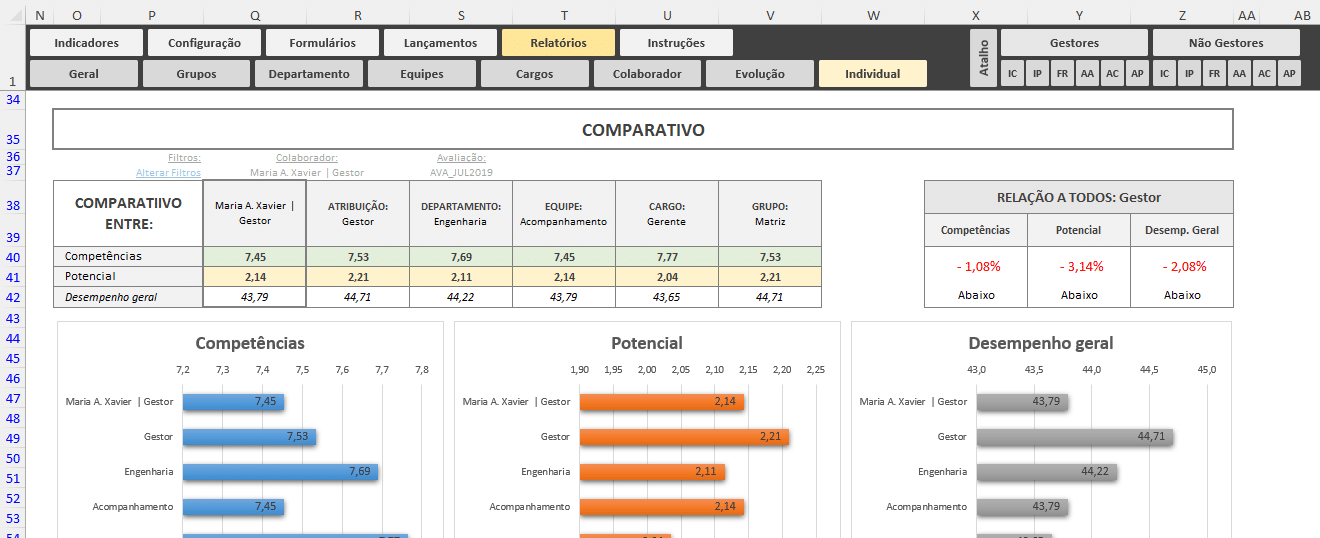Click the FR shortcut under Gestores
The image size is (1320, 538).
point(1062,74)
